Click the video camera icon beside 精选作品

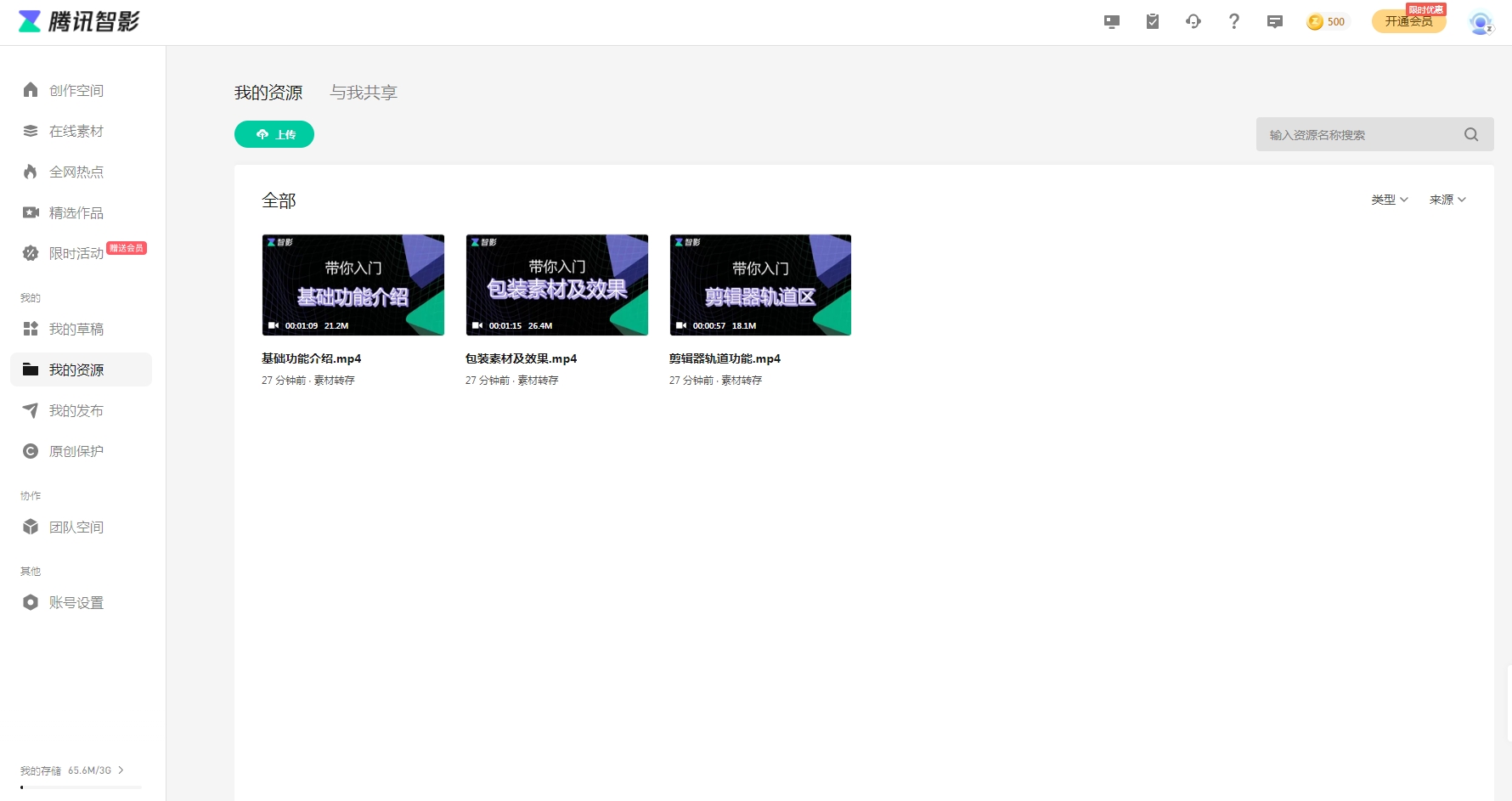[31, 212]
